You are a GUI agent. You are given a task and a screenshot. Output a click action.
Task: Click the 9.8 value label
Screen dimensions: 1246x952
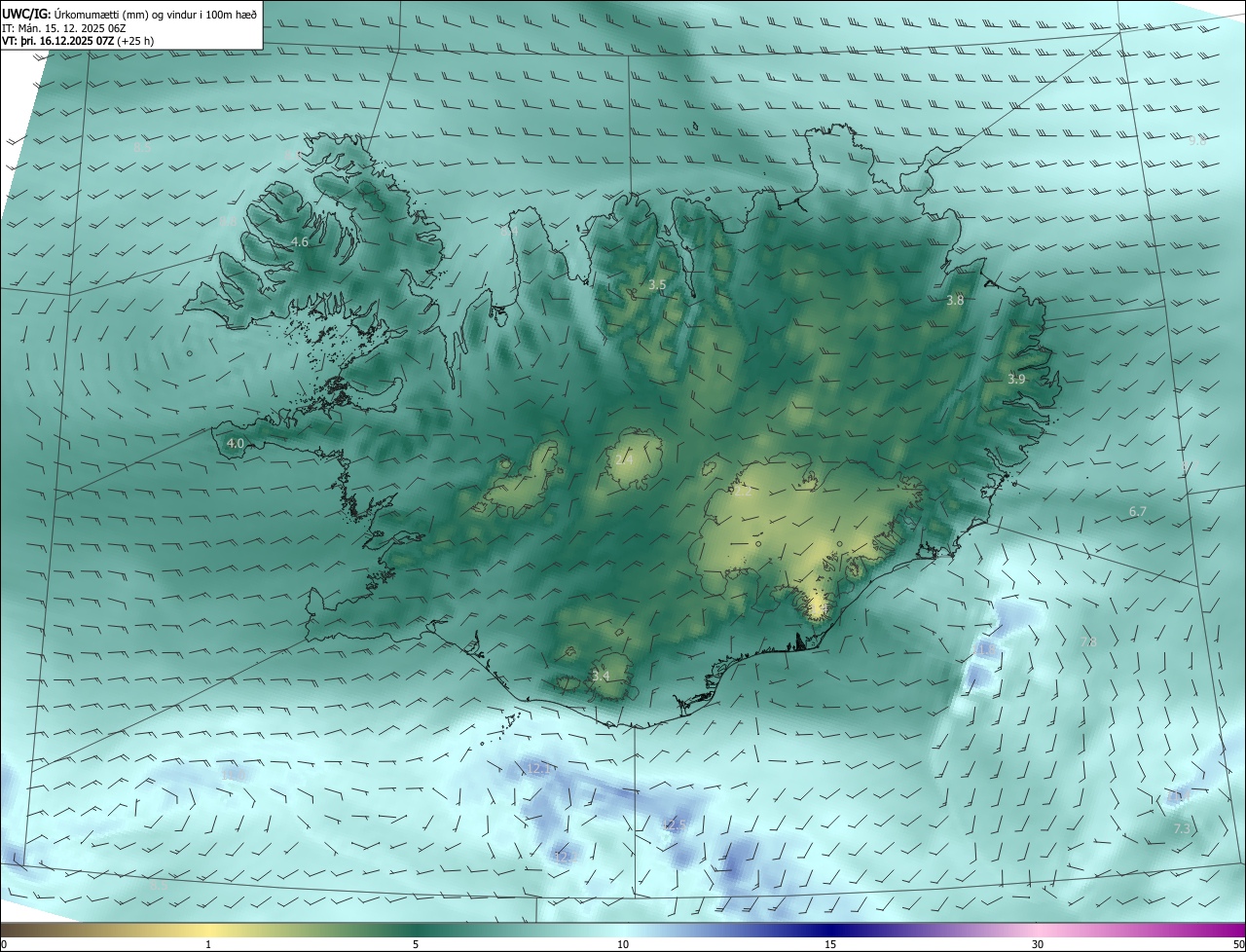click(x=1197, y=140)
